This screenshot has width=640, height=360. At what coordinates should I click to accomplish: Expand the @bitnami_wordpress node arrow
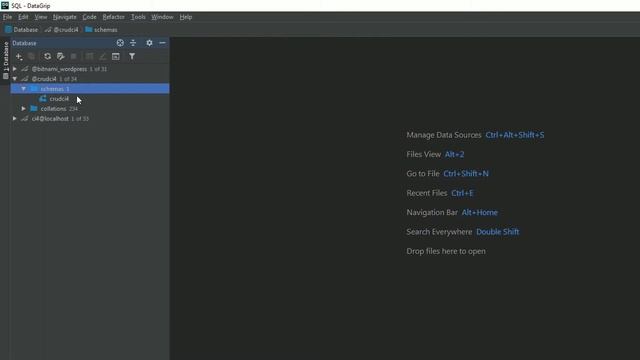pos(15,69)
